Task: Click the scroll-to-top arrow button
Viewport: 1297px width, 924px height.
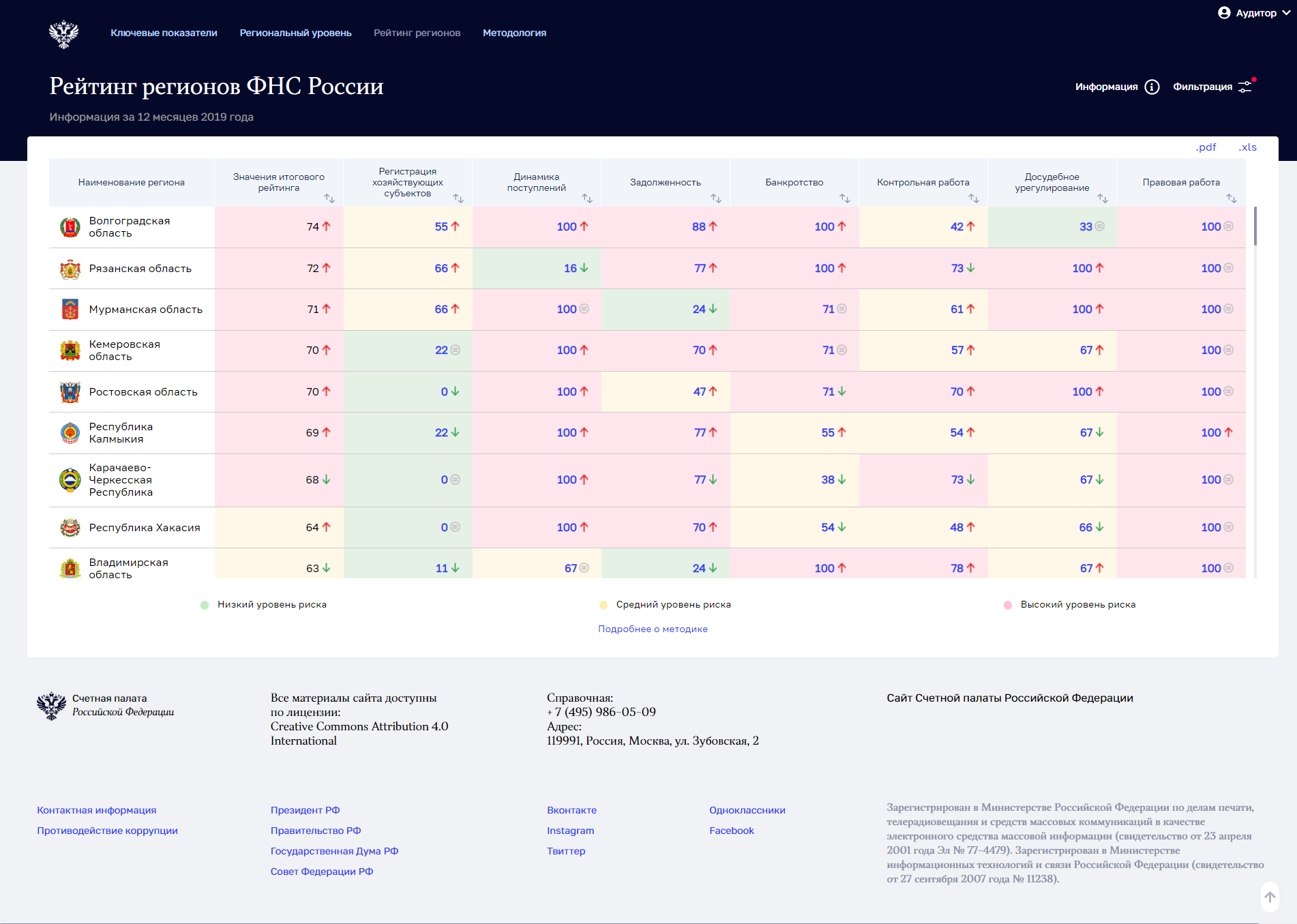Action: click(x=1270, y=897)
